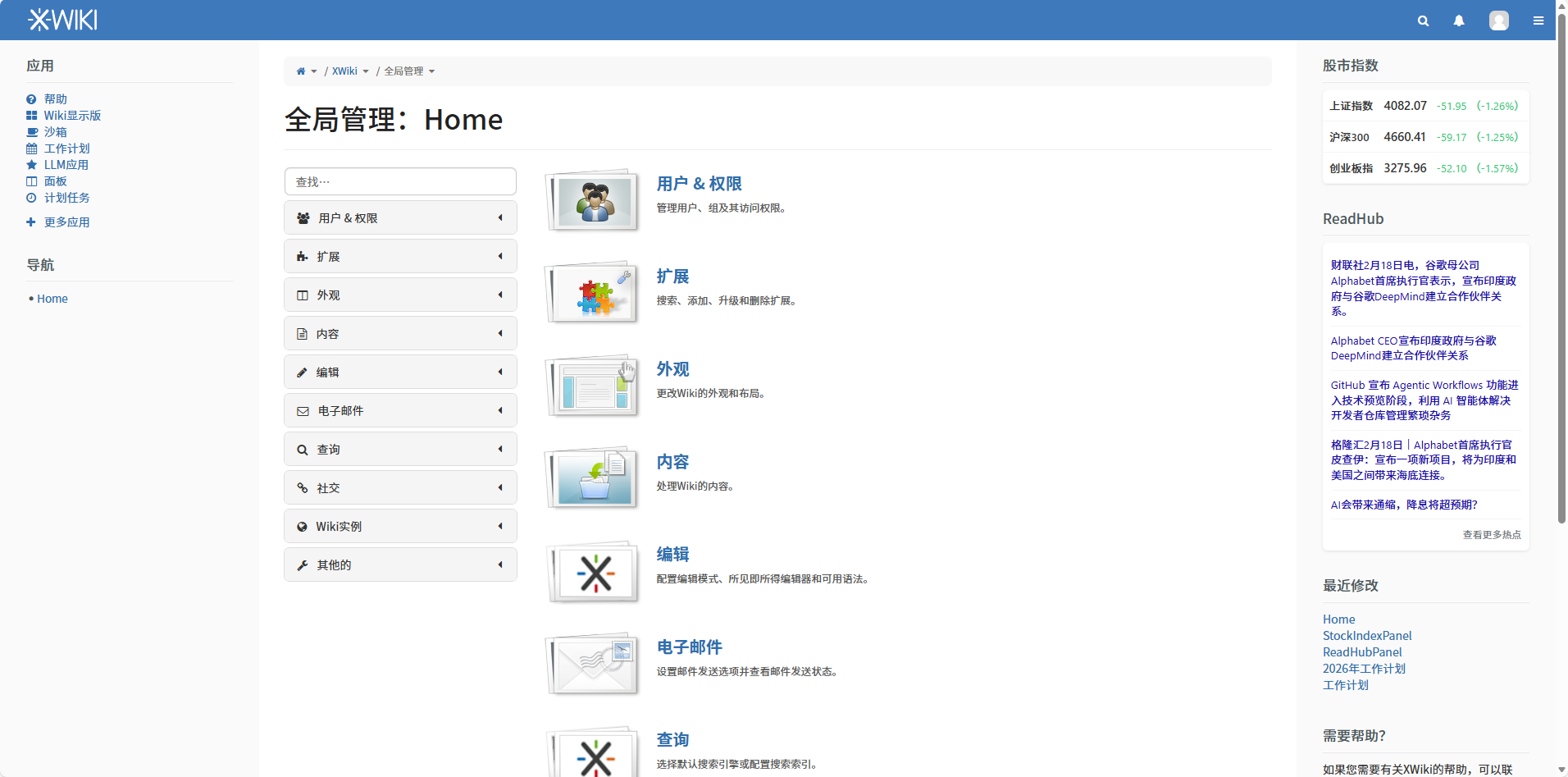Viewport: 1568px width, 777px height.
Task: Click the user avatar icon
Action: point(1498,21)
